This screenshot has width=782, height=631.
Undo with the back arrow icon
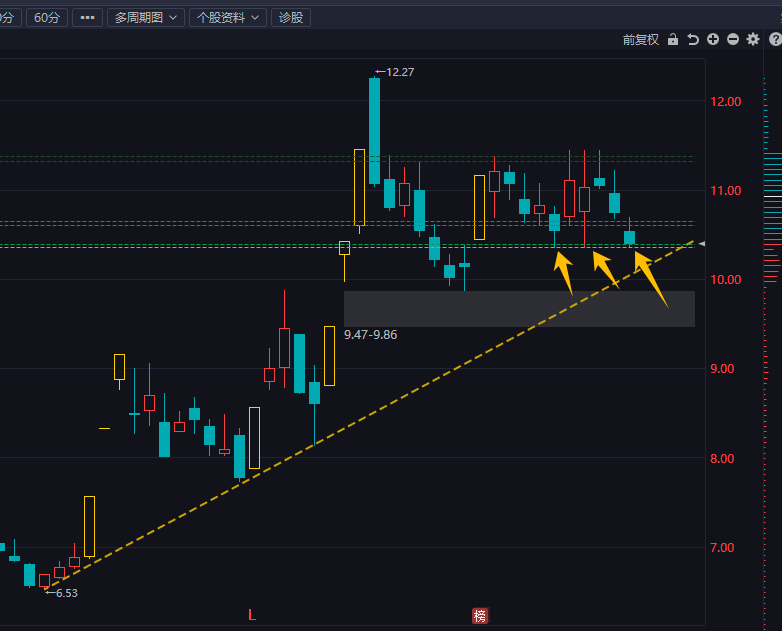tap(693, 39)
